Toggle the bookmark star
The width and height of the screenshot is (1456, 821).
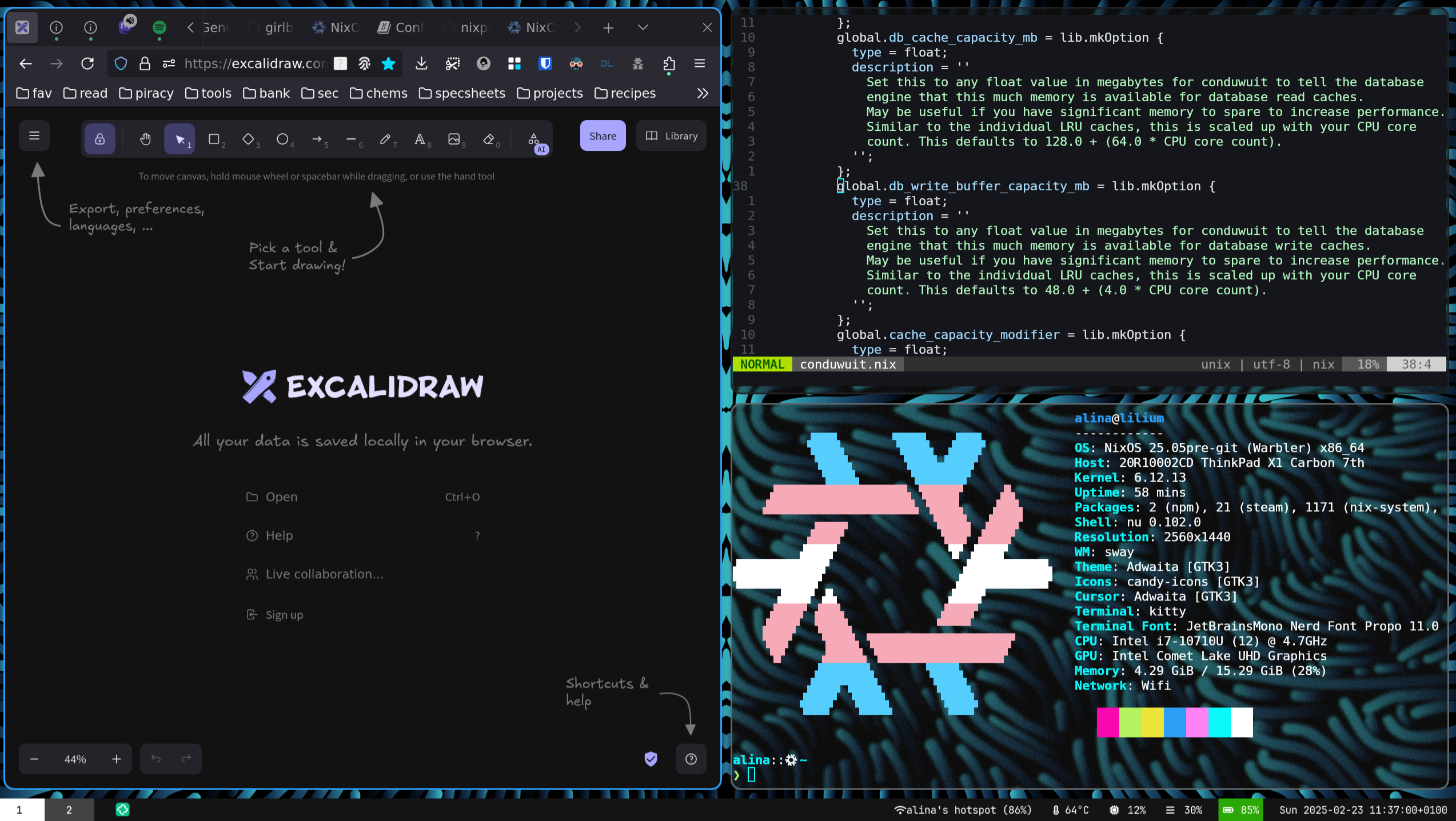coord(389,63)
